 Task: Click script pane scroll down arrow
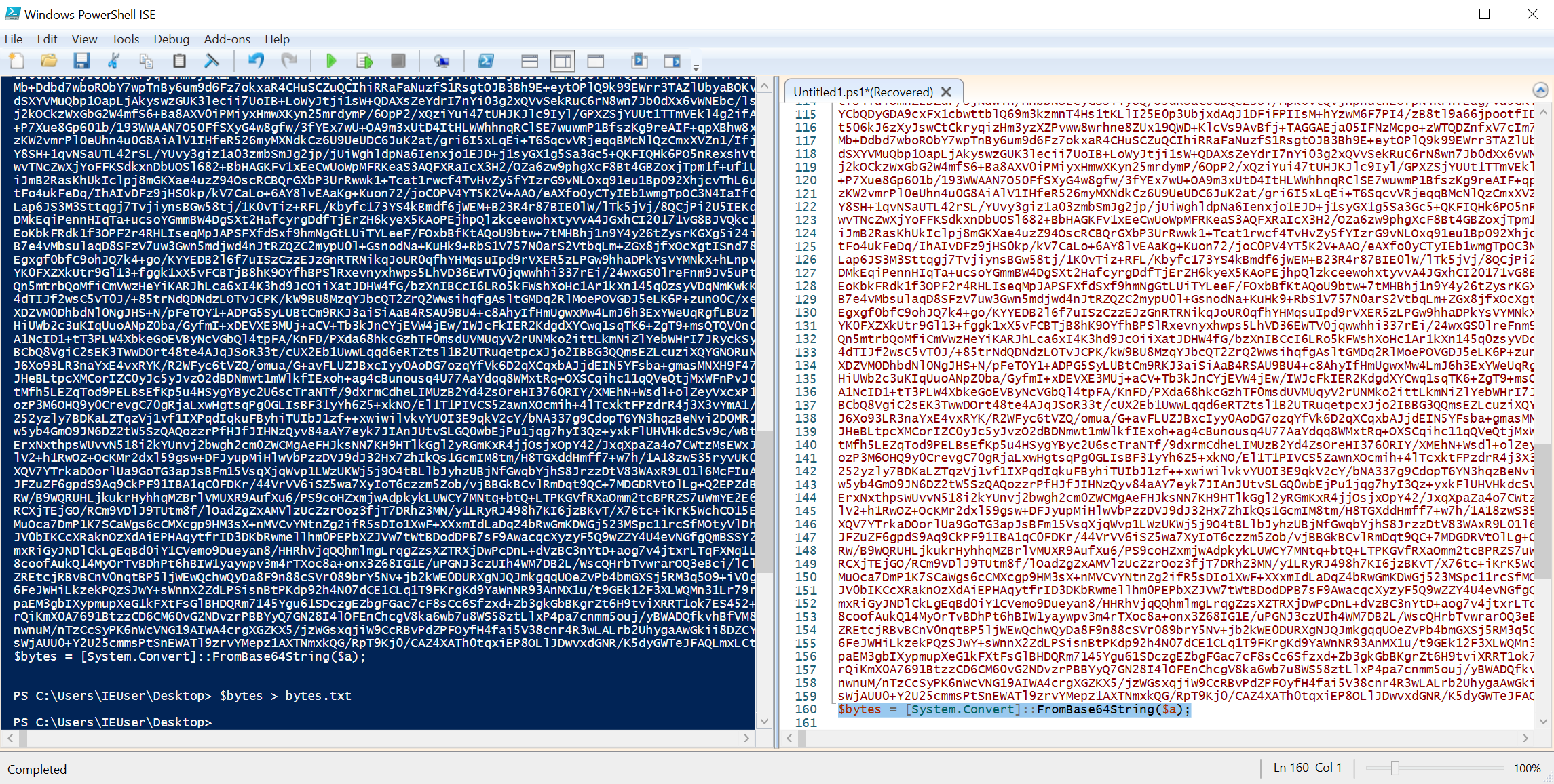point(1544,721)
